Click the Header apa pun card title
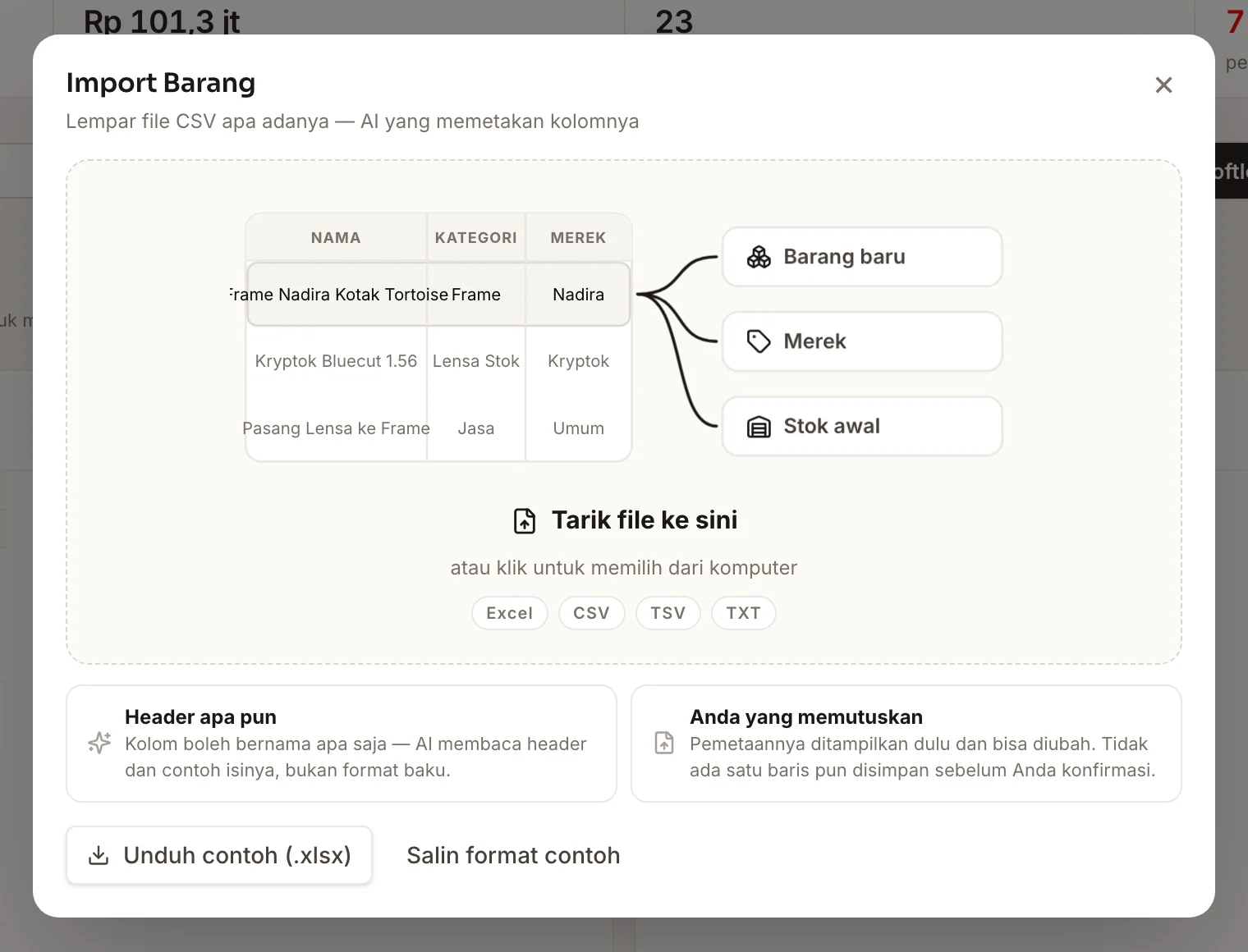 click(200, 717)
